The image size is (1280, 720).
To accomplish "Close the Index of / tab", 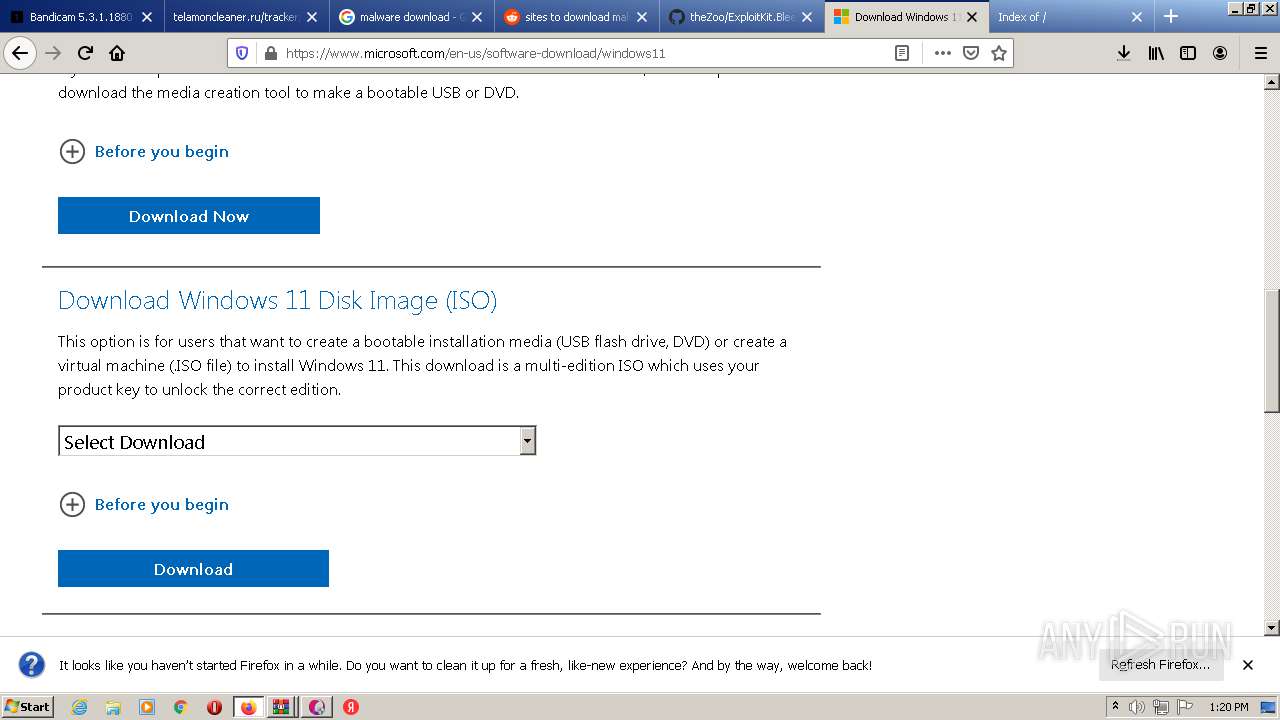I will [x=1137, y=17].
